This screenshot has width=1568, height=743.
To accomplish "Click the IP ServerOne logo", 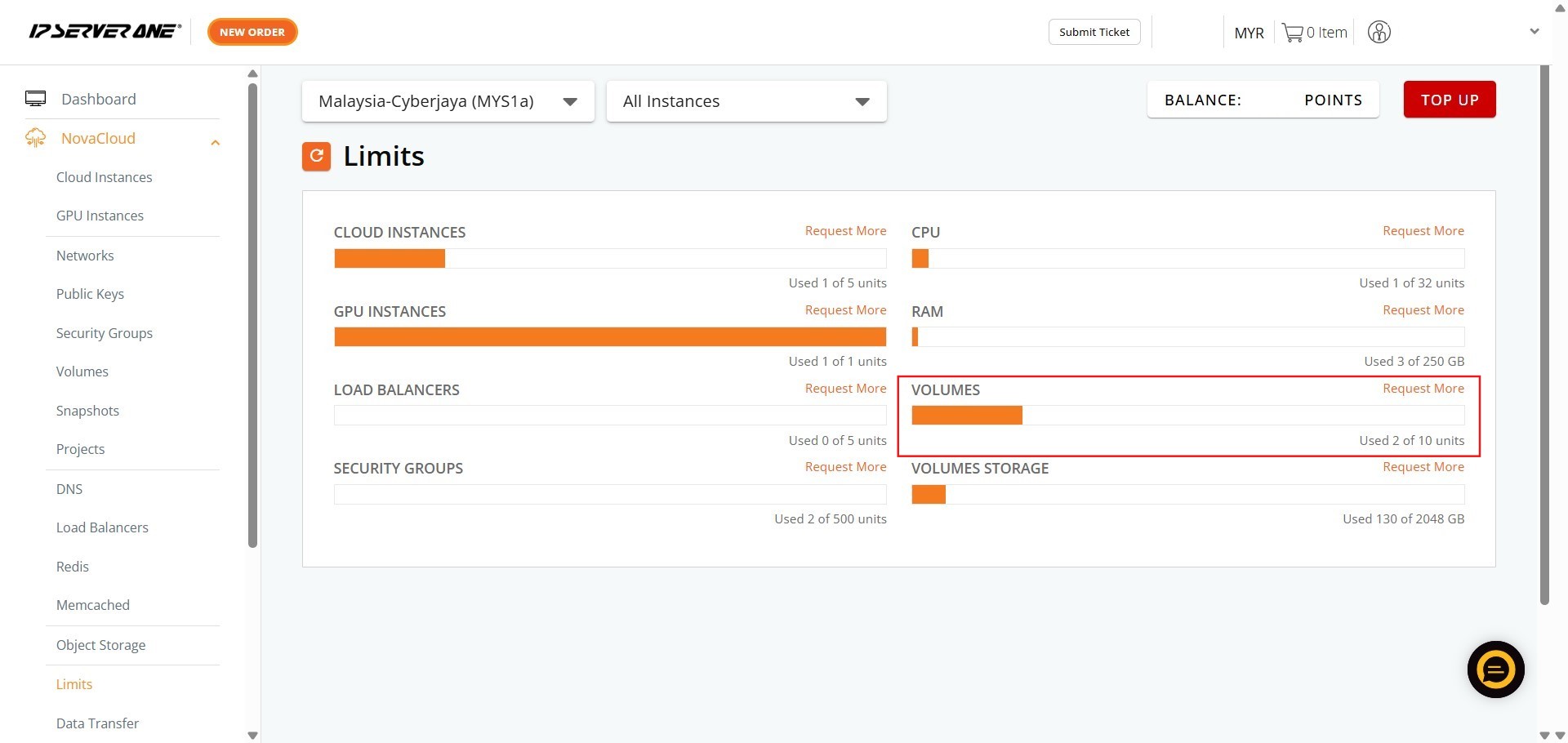I will point(105,32).
